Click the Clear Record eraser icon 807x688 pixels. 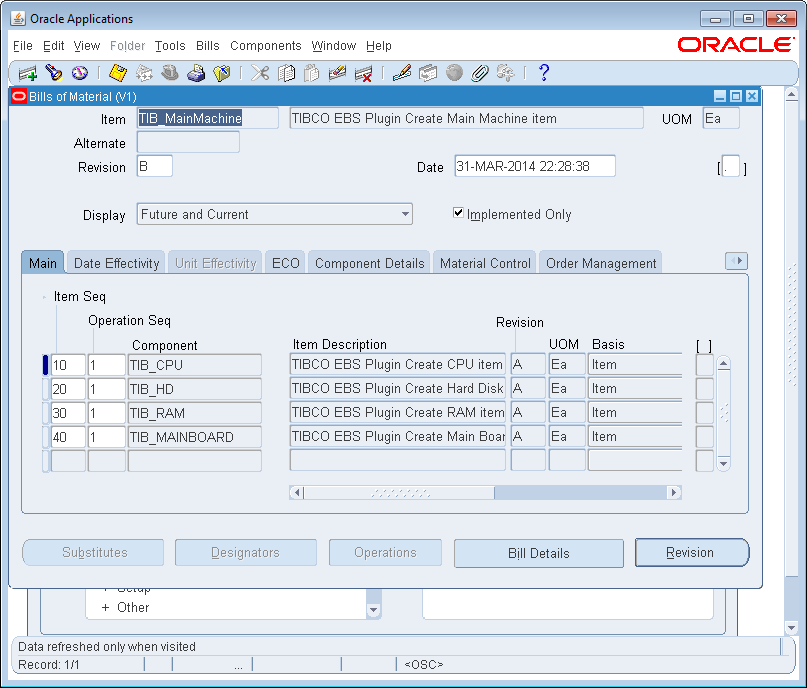(337, 73)
